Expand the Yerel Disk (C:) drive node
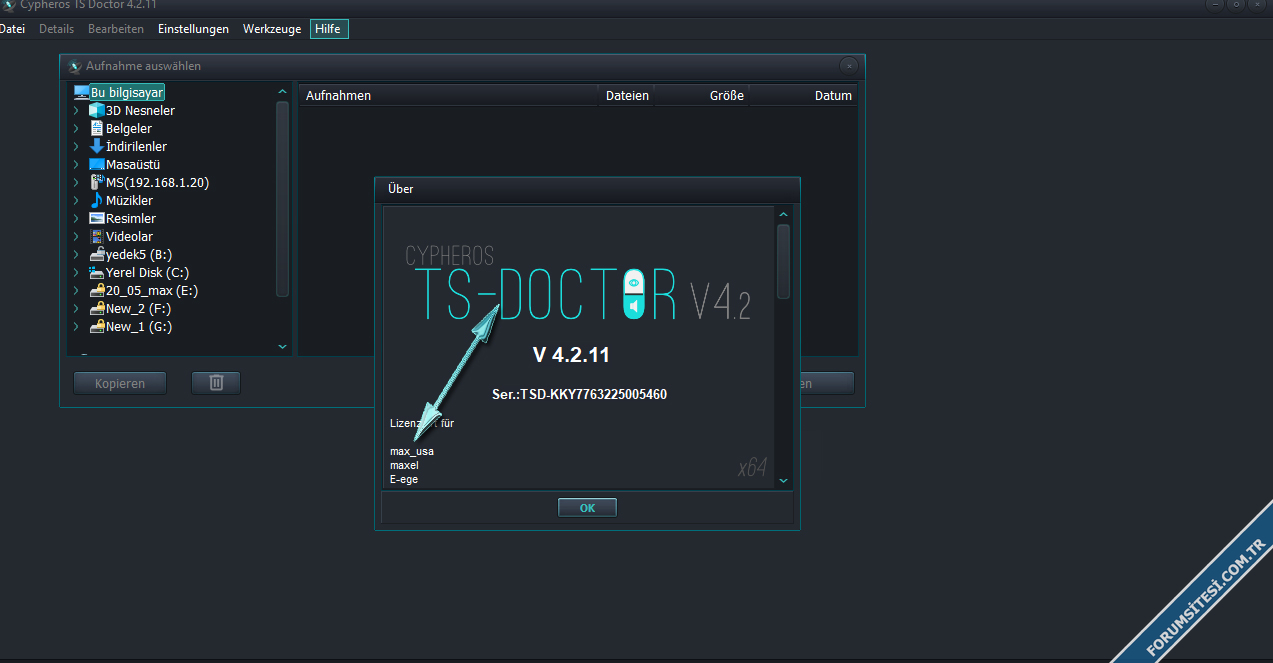Viewport: 1273px width, 663px height. pyautogui.click(x=76, y=272)
